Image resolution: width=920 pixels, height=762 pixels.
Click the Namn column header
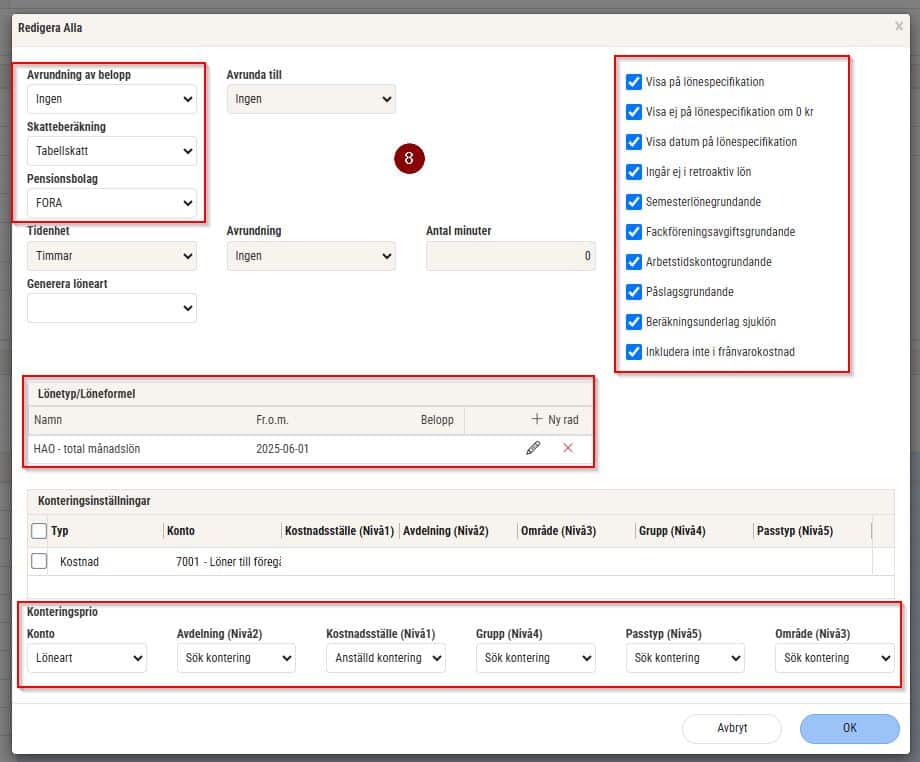click(x=48, y=420)
